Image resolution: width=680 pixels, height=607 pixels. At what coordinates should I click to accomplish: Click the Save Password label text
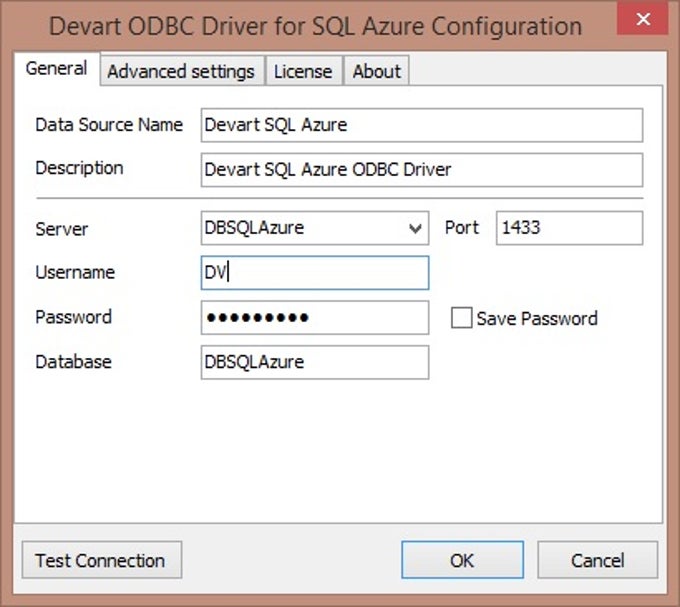537,319
